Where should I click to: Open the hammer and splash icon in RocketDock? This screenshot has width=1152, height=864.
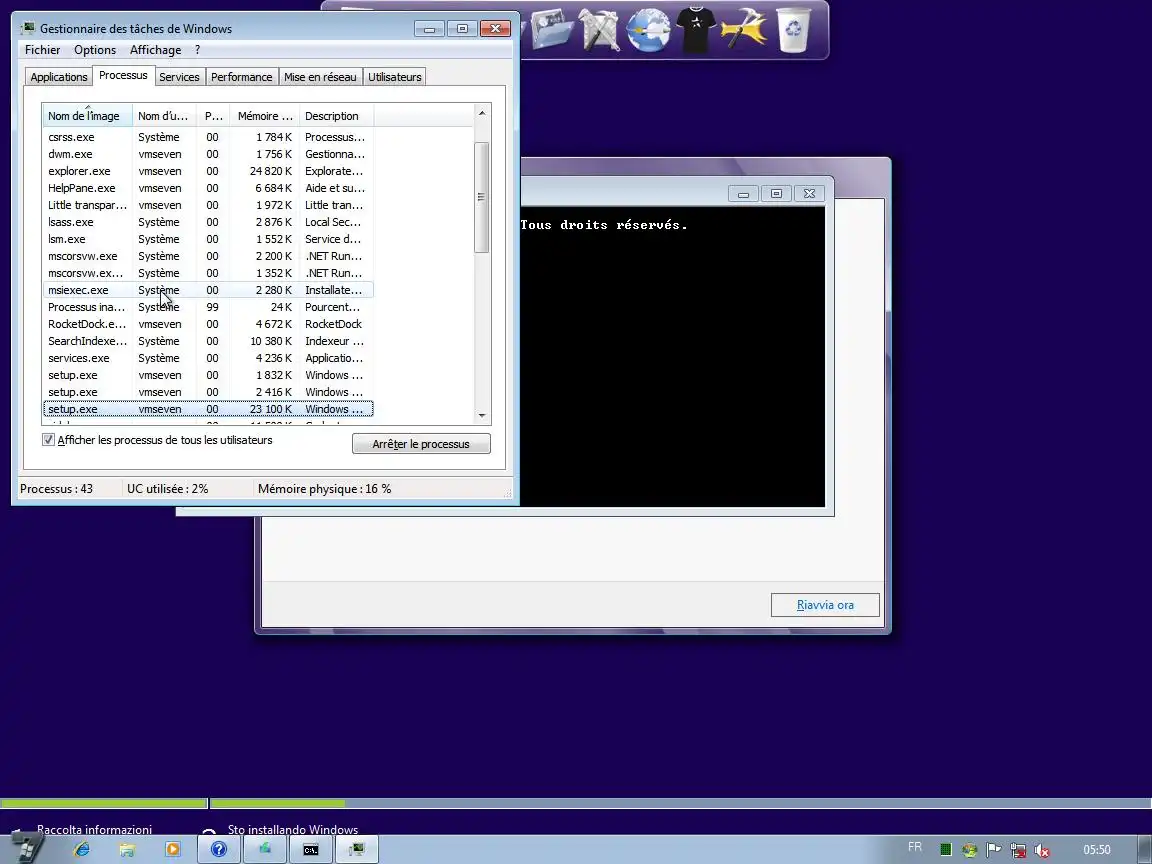click(x=744, y=29)
